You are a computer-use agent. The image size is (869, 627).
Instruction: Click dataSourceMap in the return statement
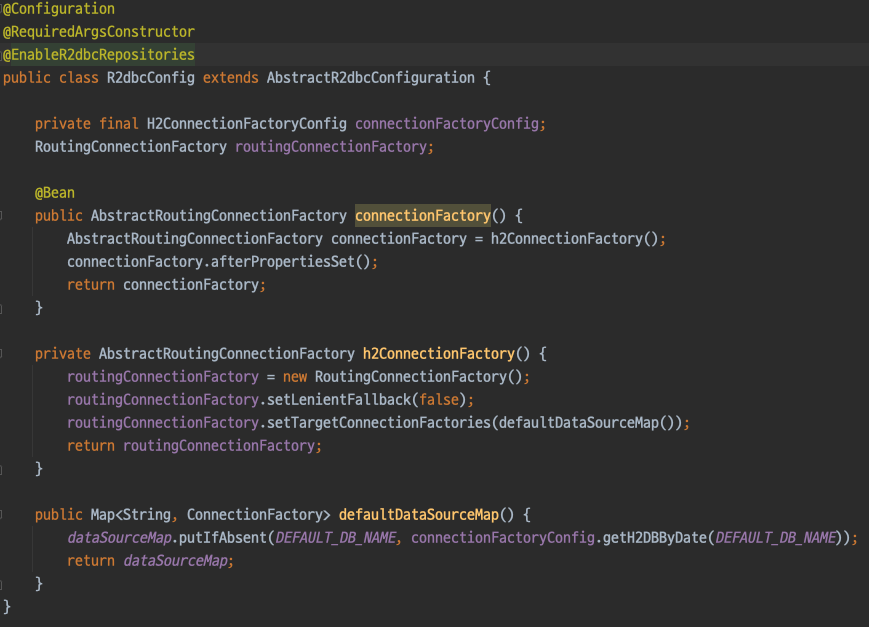[x=175, y=561]
